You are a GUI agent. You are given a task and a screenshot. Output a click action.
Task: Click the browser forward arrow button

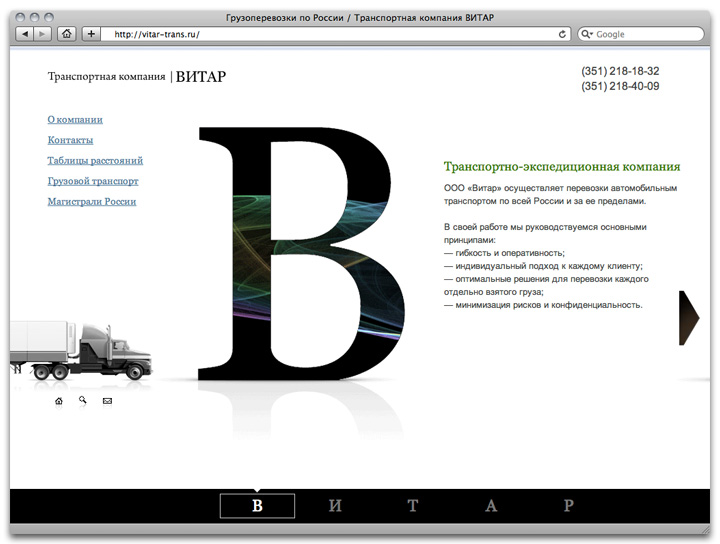(x=42, y=34)
